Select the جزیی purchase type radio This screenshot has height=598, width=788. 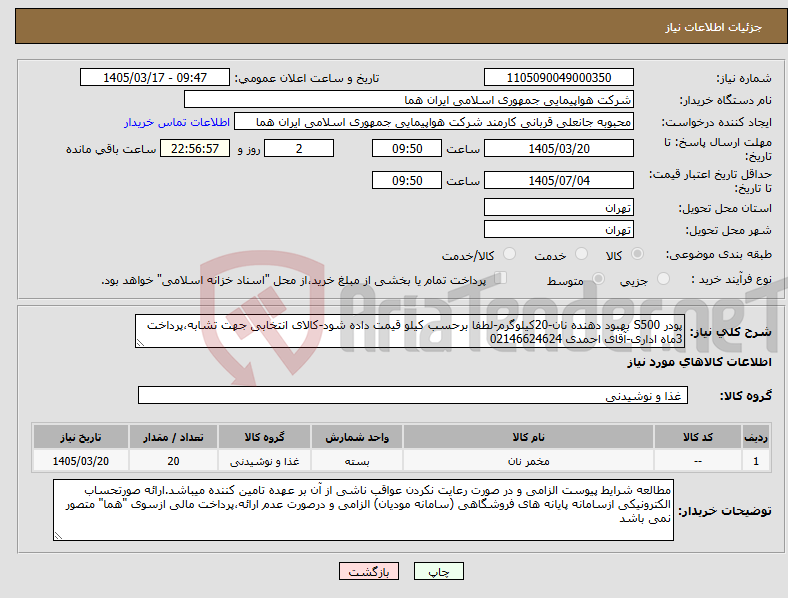[663, 278]
